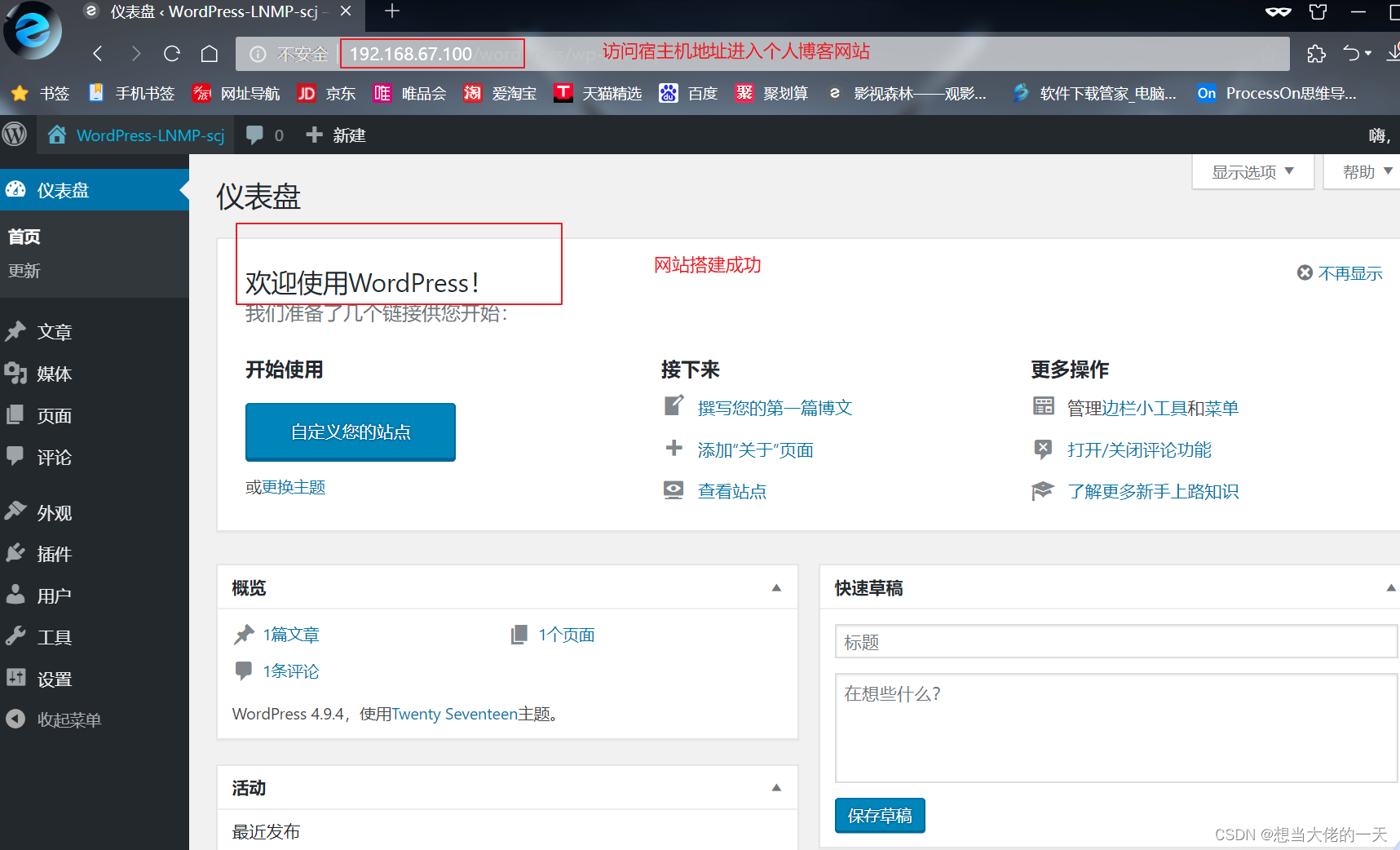This screenshot has height=850, width=1400.
Task: Click the 自定义您的站点 button
Action: pyautogui.click(x=351, y=432)
